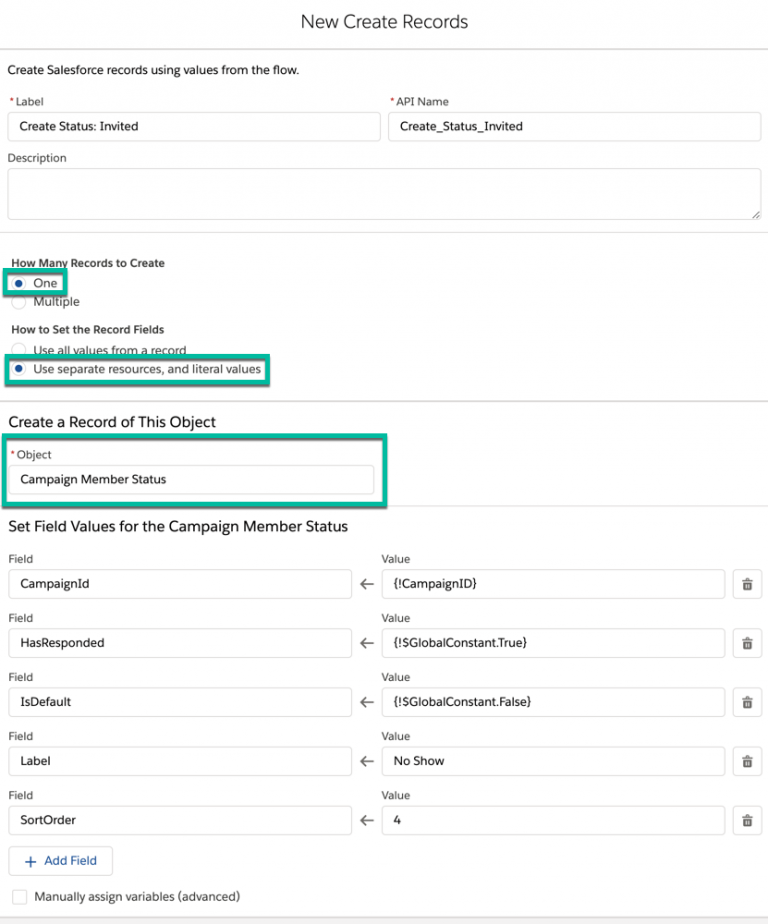Click the arrow icon beside the CampaignId value

coord(366,584)
